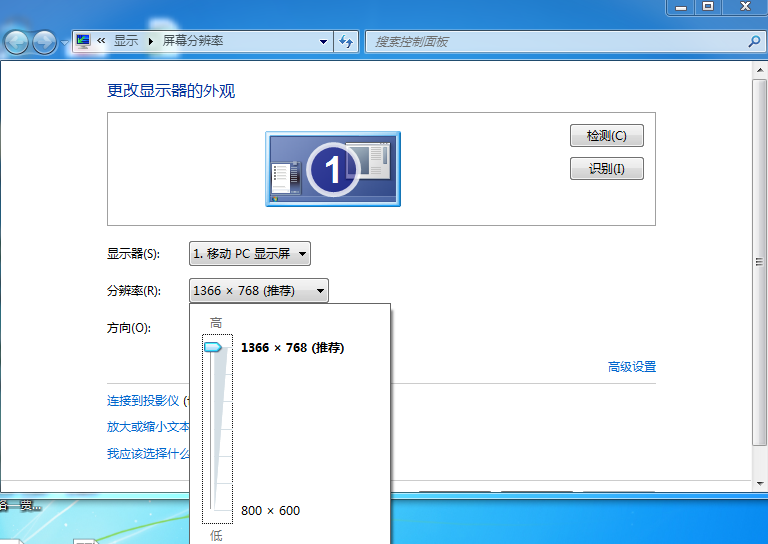This screenshot has width=768, height=544.
Task: Click the control panel icon in the address bar
Action: [x=83, y=41]
